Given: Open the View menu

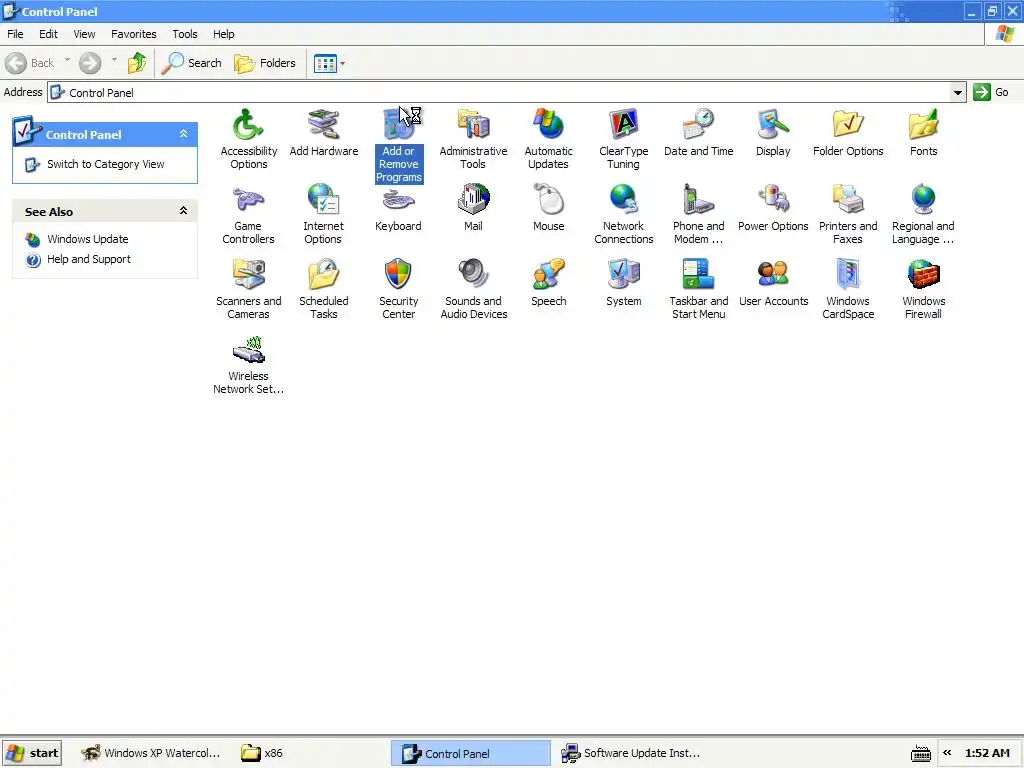Looking at the screenshot, I should pyautogui.click(x=84, y=34).
